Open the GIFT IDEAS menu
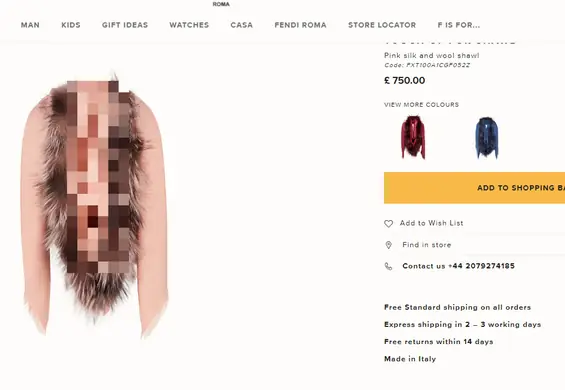The image size is (565, 390). tap(125, 25)
